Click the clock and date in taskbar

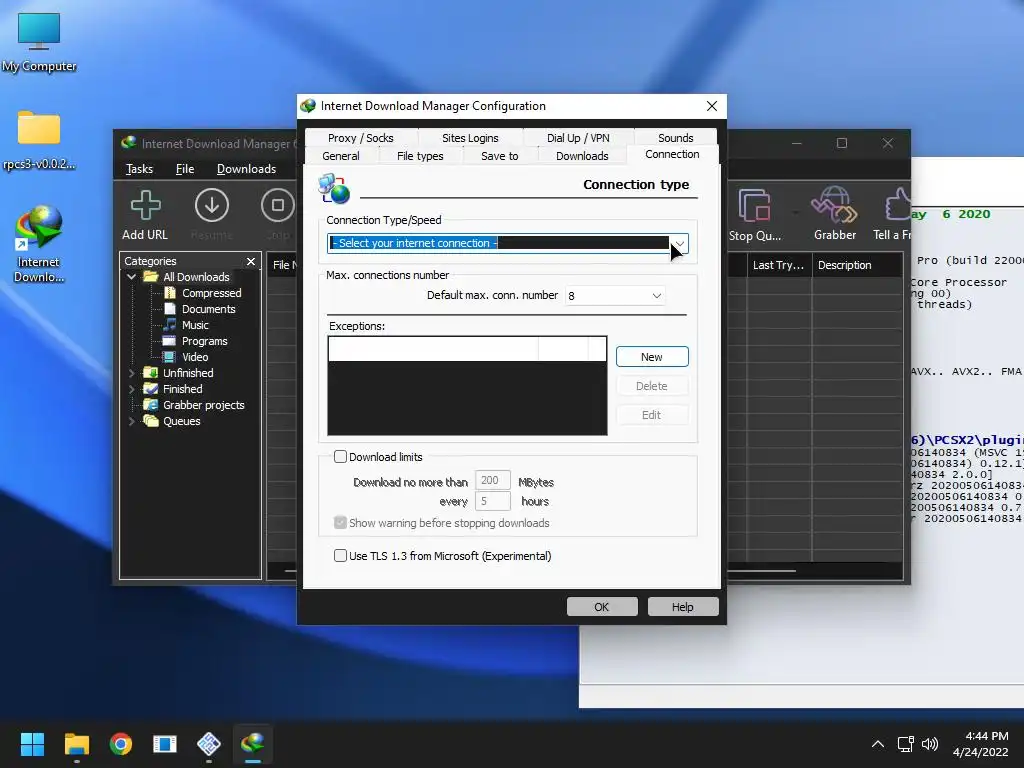coord(980,744)
